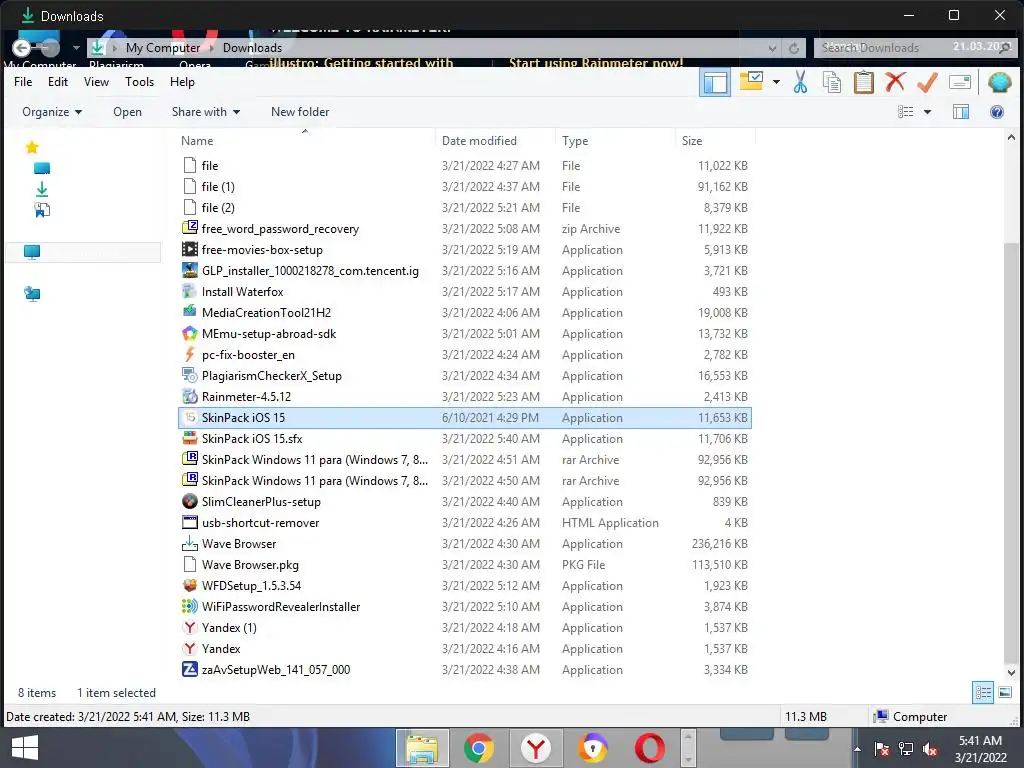Sort by the Type column header
The width and height of the screenshot is (1024, 768).
(x=575, y=140)
